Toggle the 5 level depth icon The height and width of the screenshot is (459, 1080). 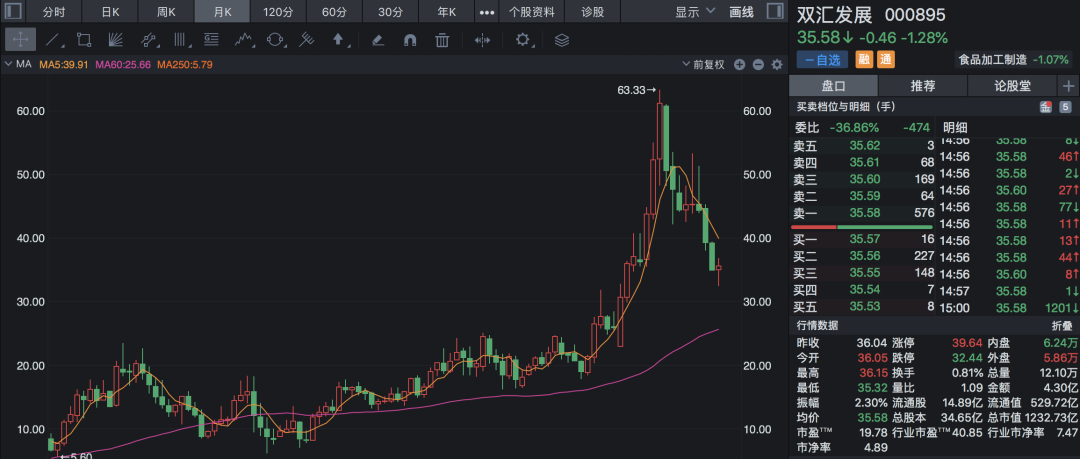click(x=1066, y=107)
